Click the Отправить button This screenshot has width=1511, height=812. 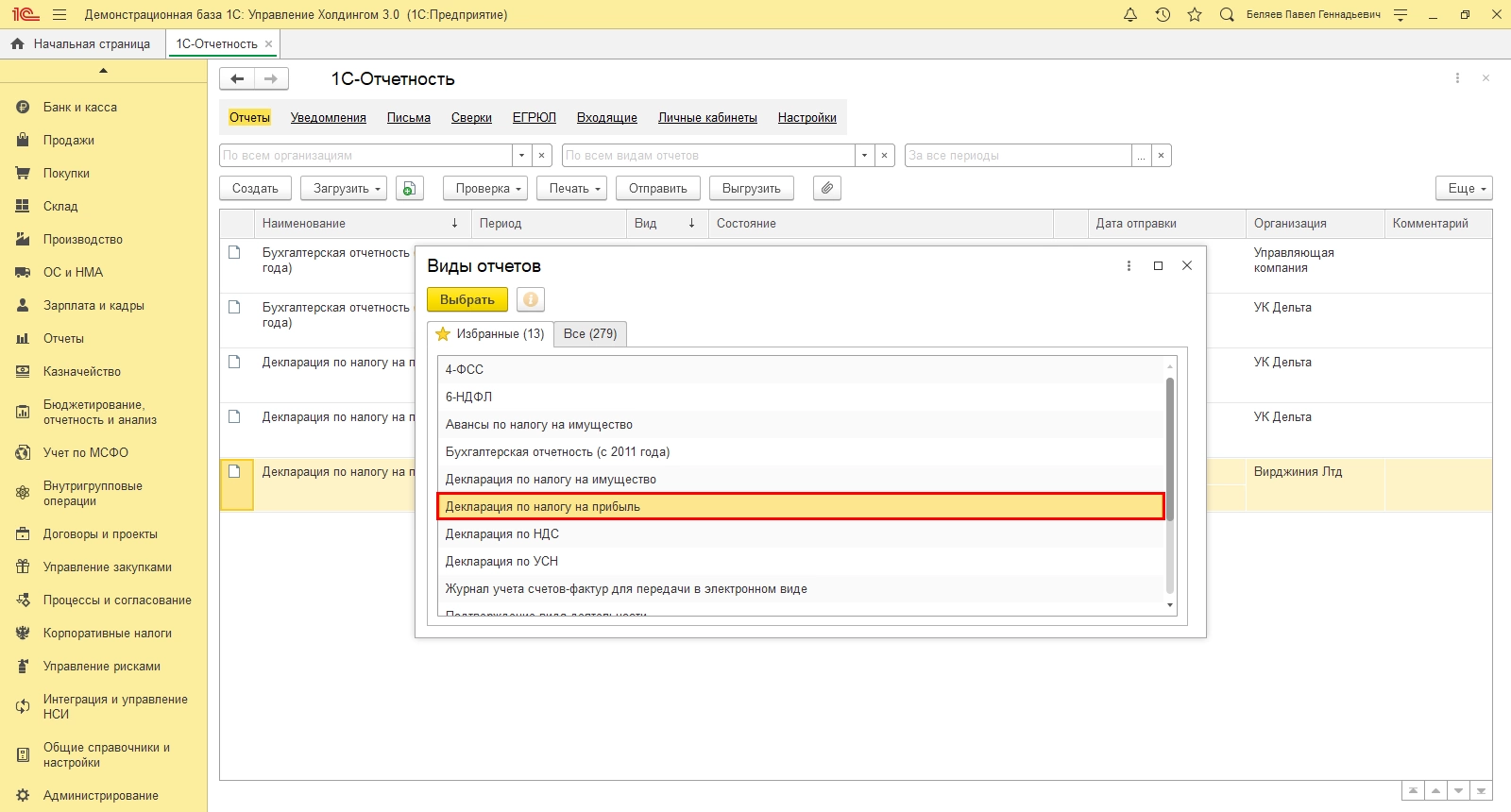click(x=657, y=188)
